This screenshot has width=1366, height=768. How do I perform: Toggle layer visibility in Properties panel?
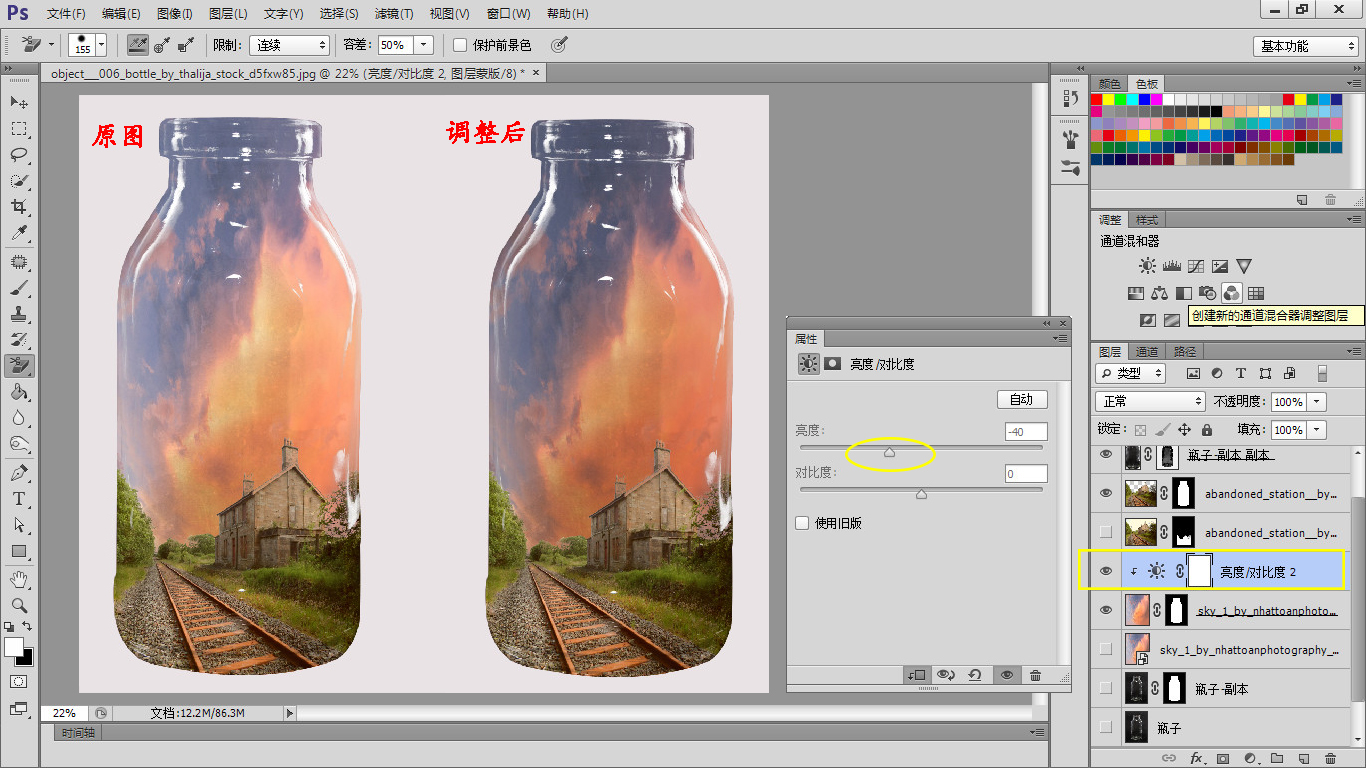(1006, 675)
